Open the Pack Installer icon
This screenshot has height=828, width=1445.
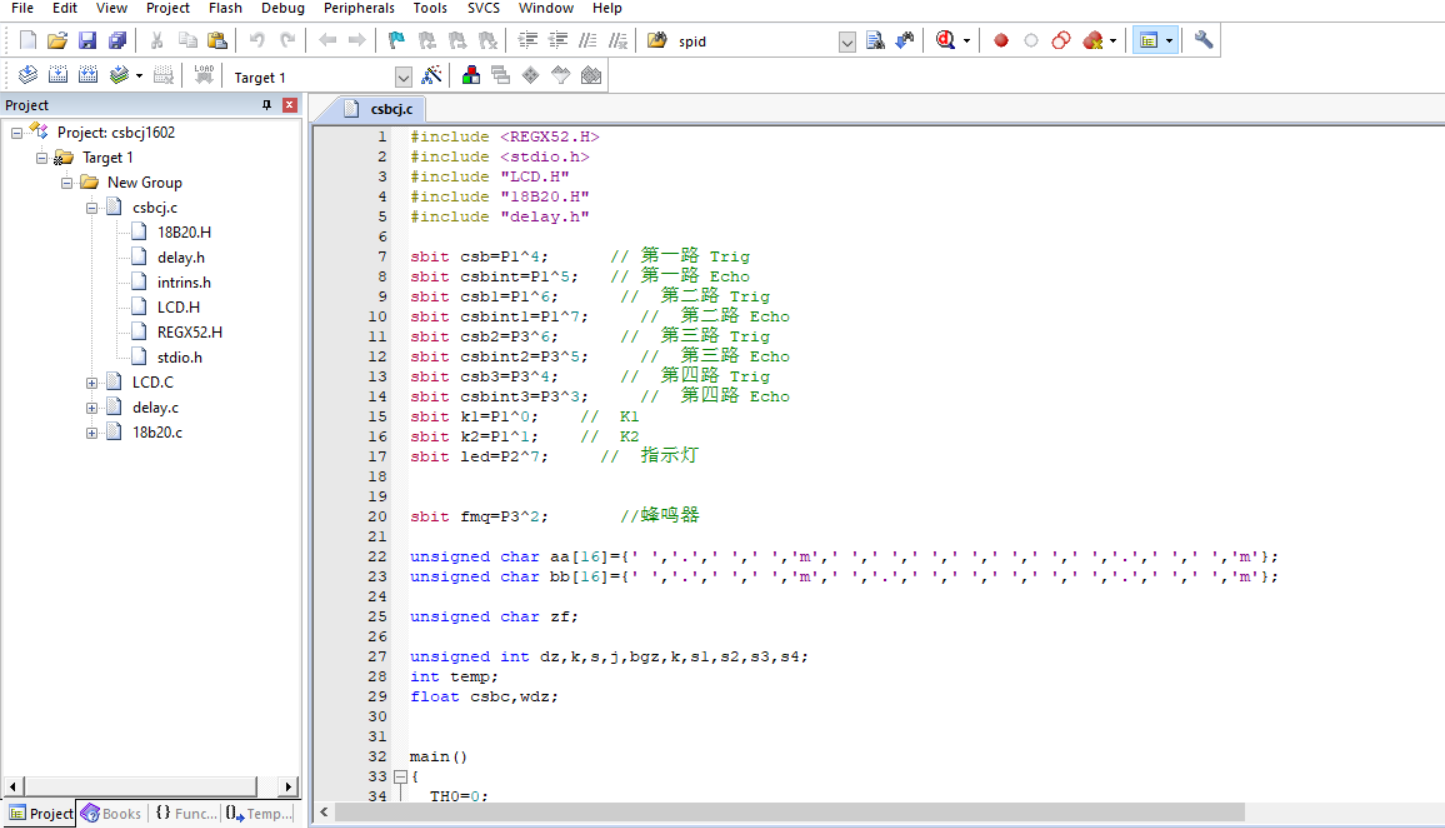coord(591,75)
